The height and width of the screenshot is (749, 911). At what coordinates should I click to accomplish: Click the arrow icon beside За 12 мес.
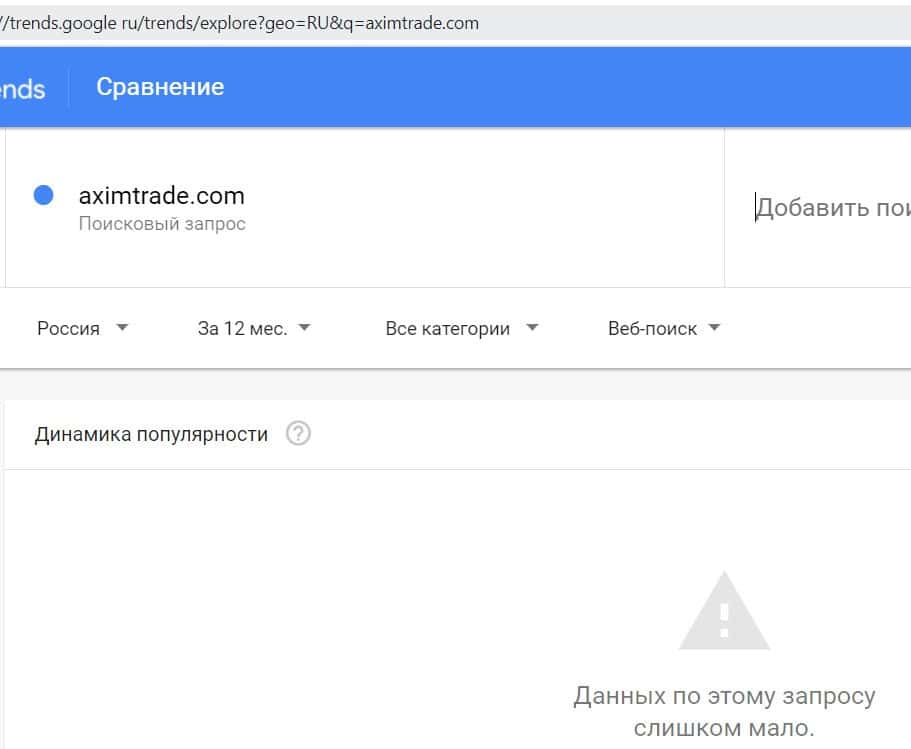click(304, 328)
